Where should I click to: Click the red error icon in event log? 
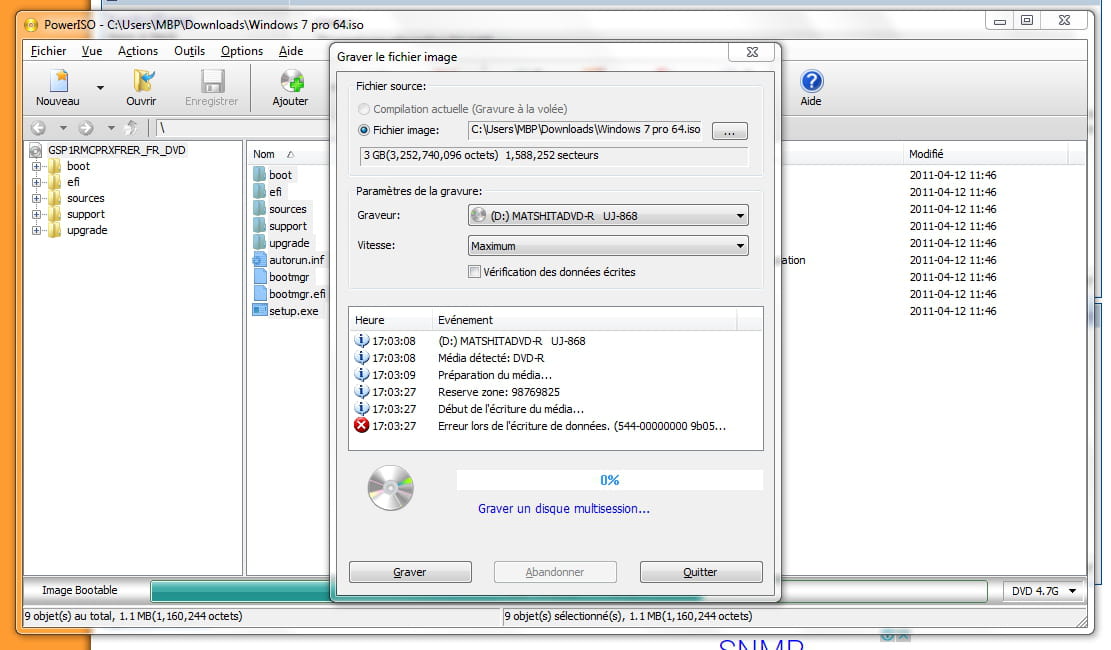click(x=361, y=425)
